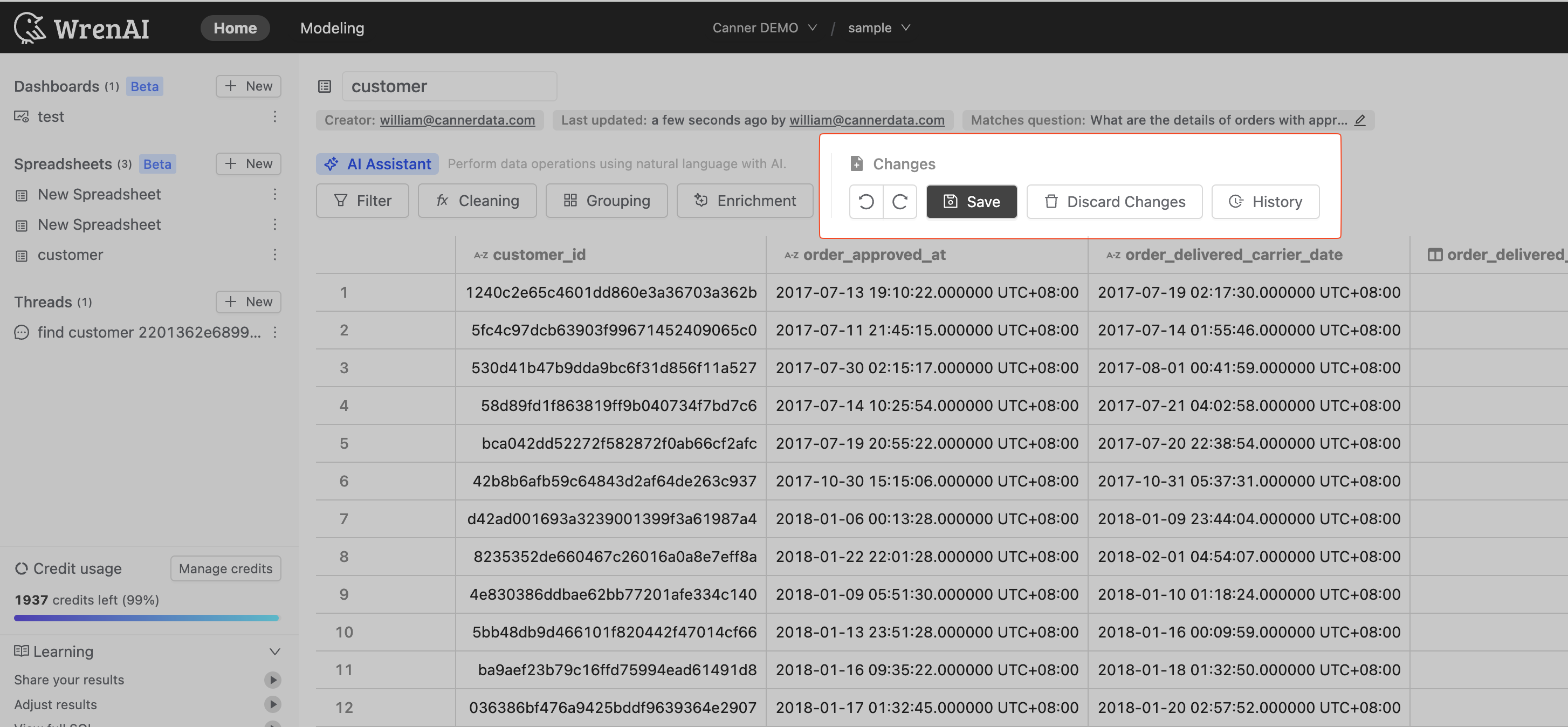Click Discard Changes button
The image size is (1568, 727).
(1115, 202)
